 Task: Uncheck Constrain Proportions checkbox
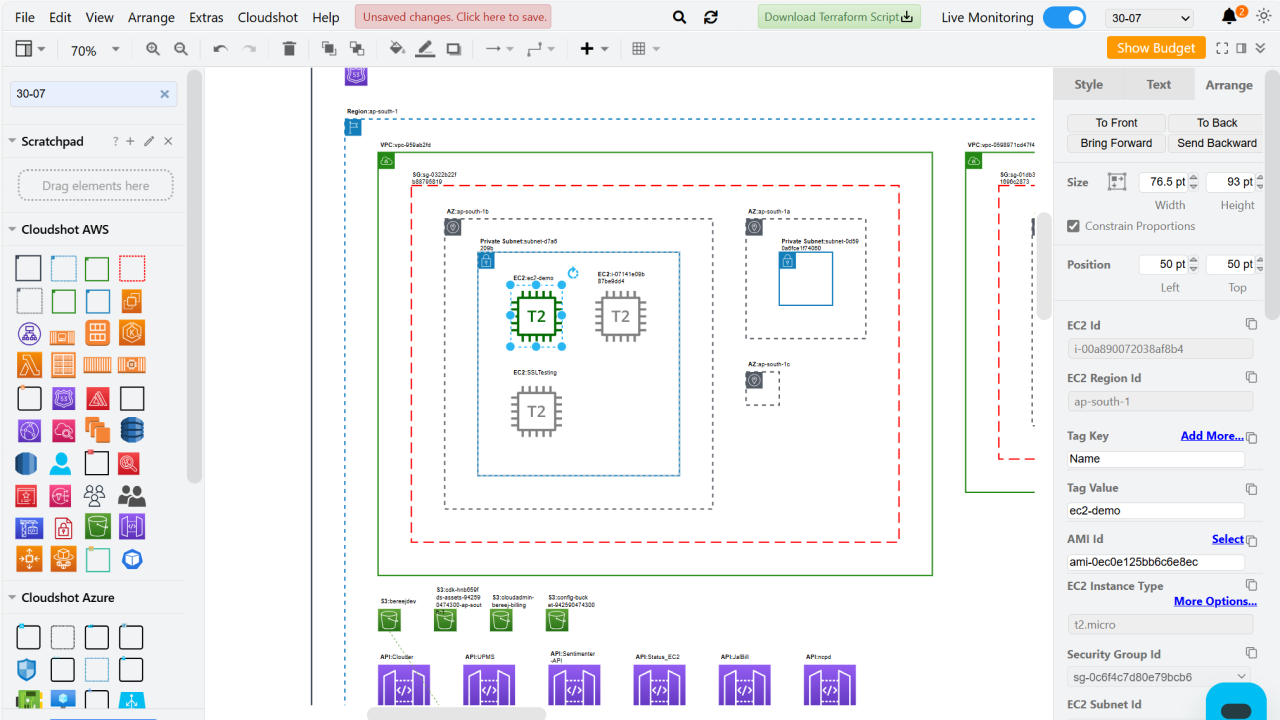(1073, 226)
